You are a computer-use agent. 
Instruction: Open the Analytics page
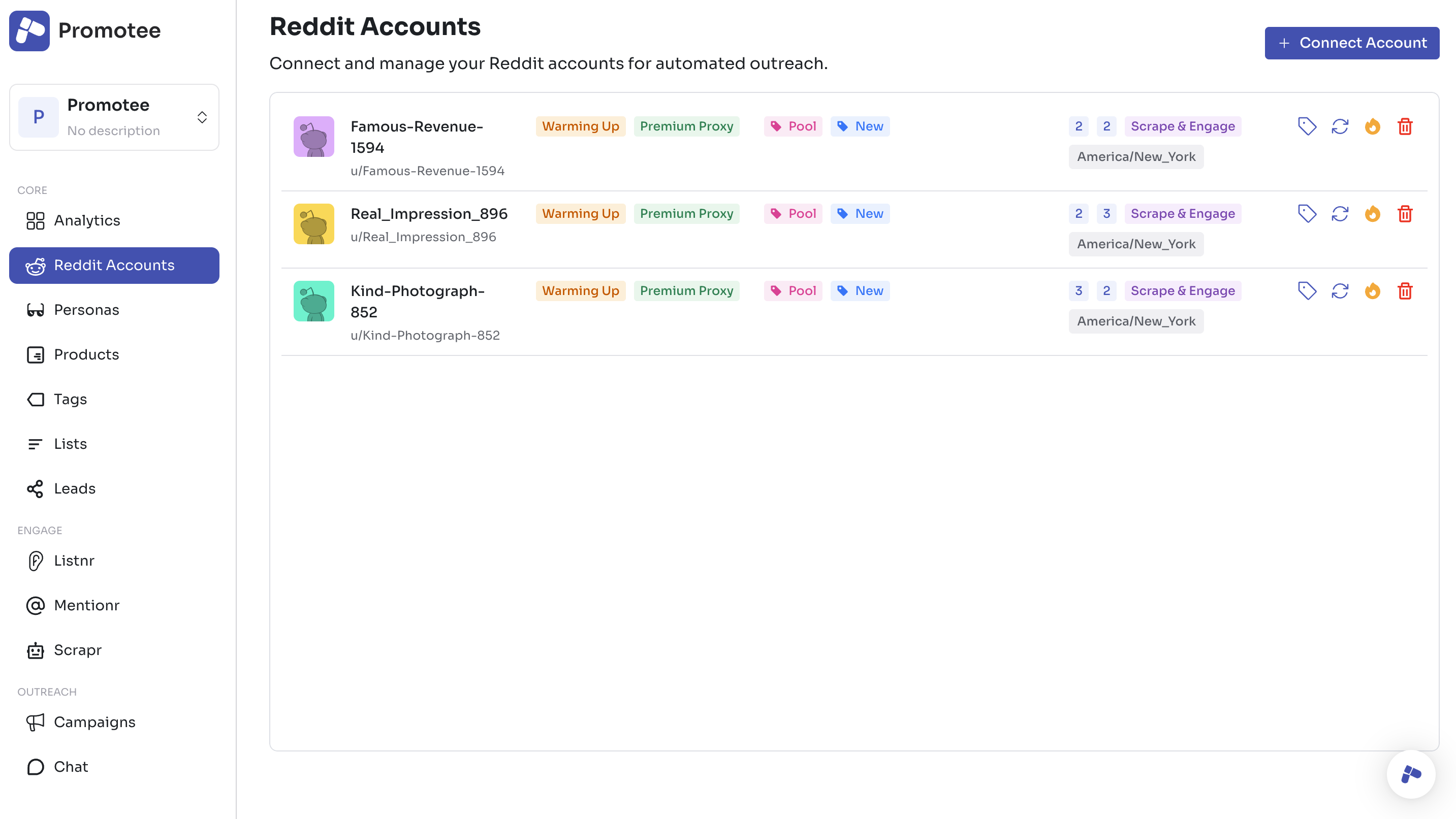point(87,220)
